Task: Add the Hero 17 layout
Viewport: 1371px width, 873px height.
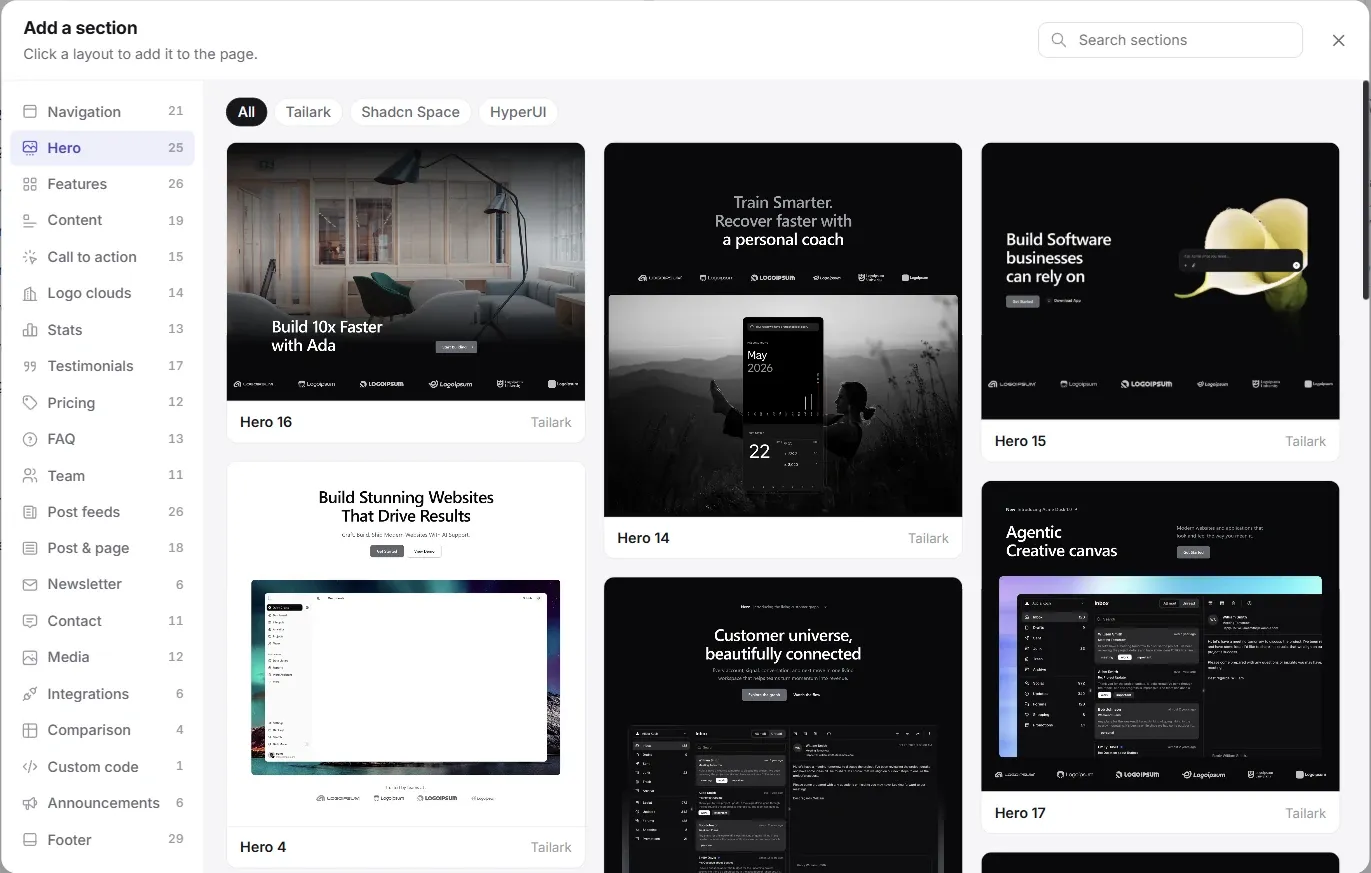Action: click(1160, 657)
